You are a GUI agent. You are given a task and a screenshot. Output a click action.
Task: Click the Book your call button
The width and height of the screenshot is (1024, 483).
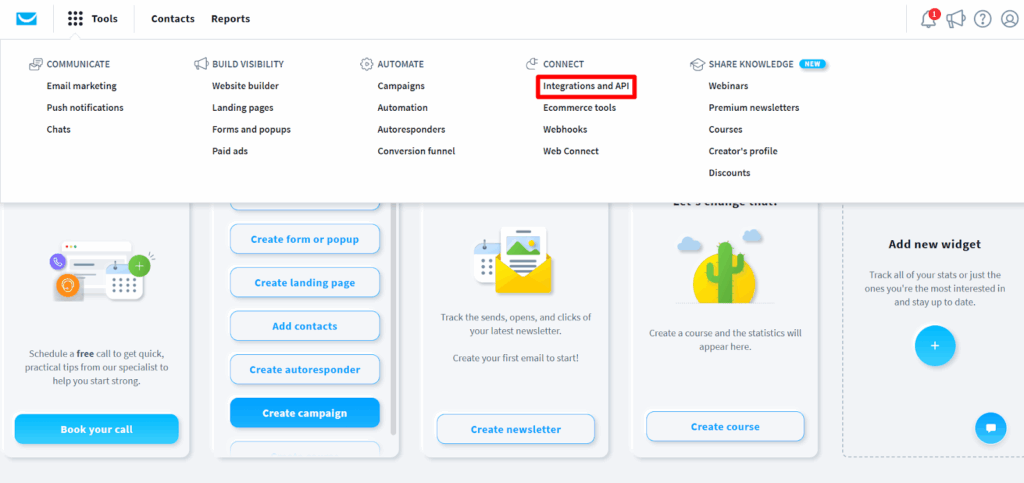97,429
